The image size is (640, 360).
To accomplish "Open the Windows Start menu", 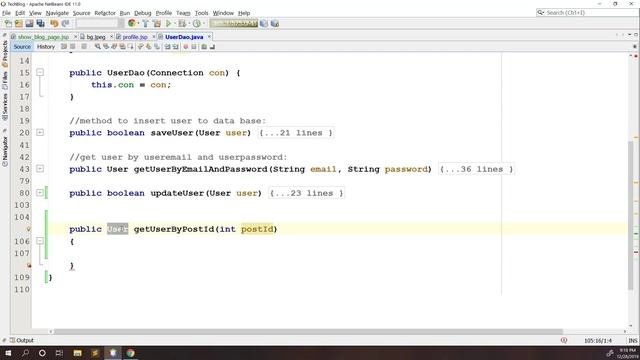I will tap(8, 353).
